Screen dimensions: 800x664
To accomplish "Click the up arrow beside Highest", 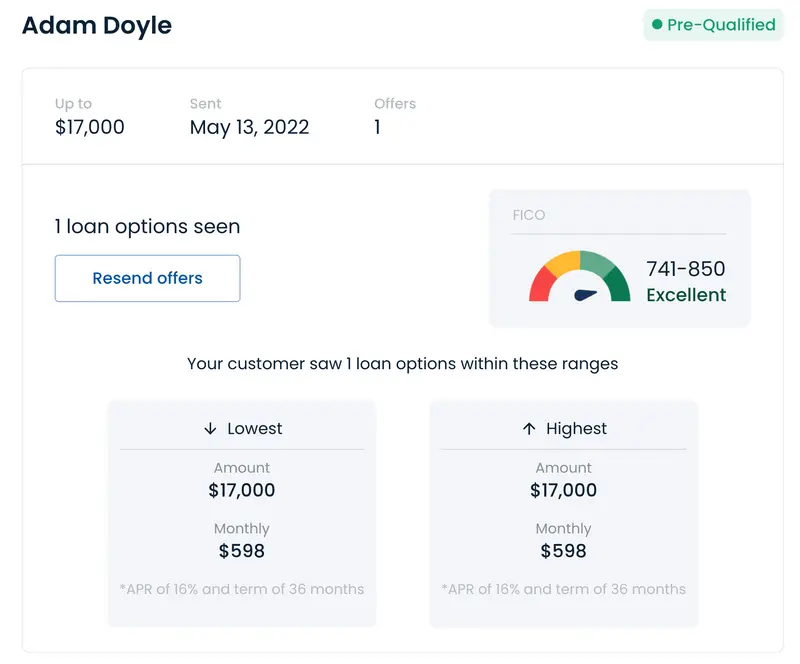I will pos(529,429).
